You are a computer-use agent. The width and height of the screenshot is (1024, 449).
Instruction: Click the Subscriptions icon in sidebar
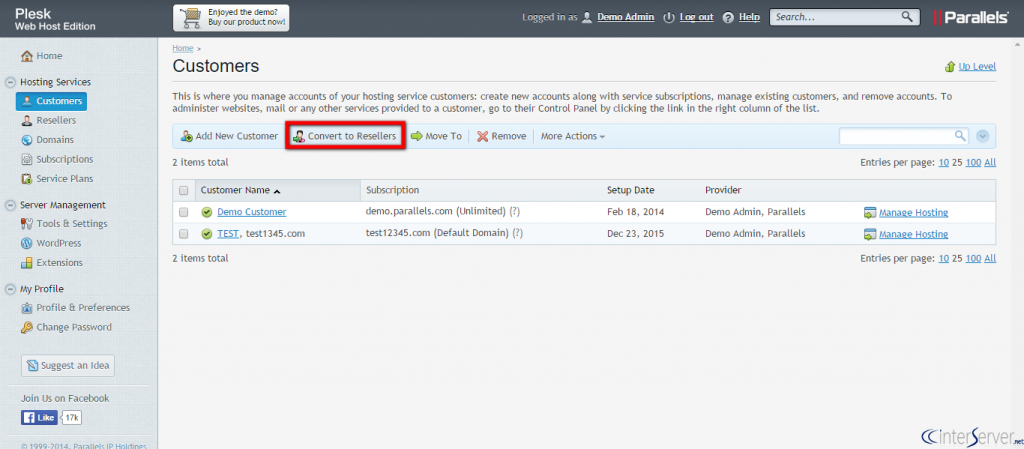tap(27, 159)
